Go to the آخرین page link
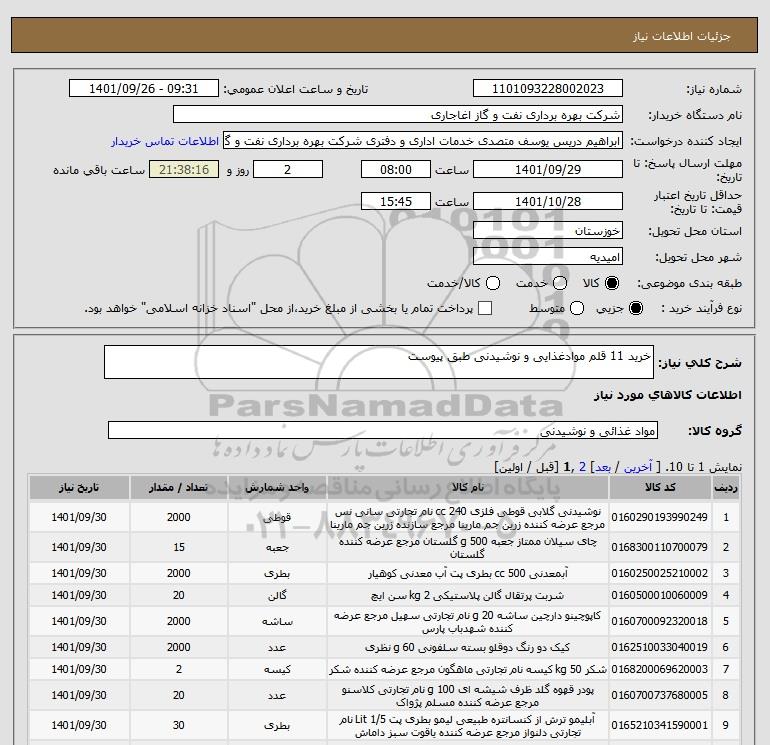 pos(637,467)
